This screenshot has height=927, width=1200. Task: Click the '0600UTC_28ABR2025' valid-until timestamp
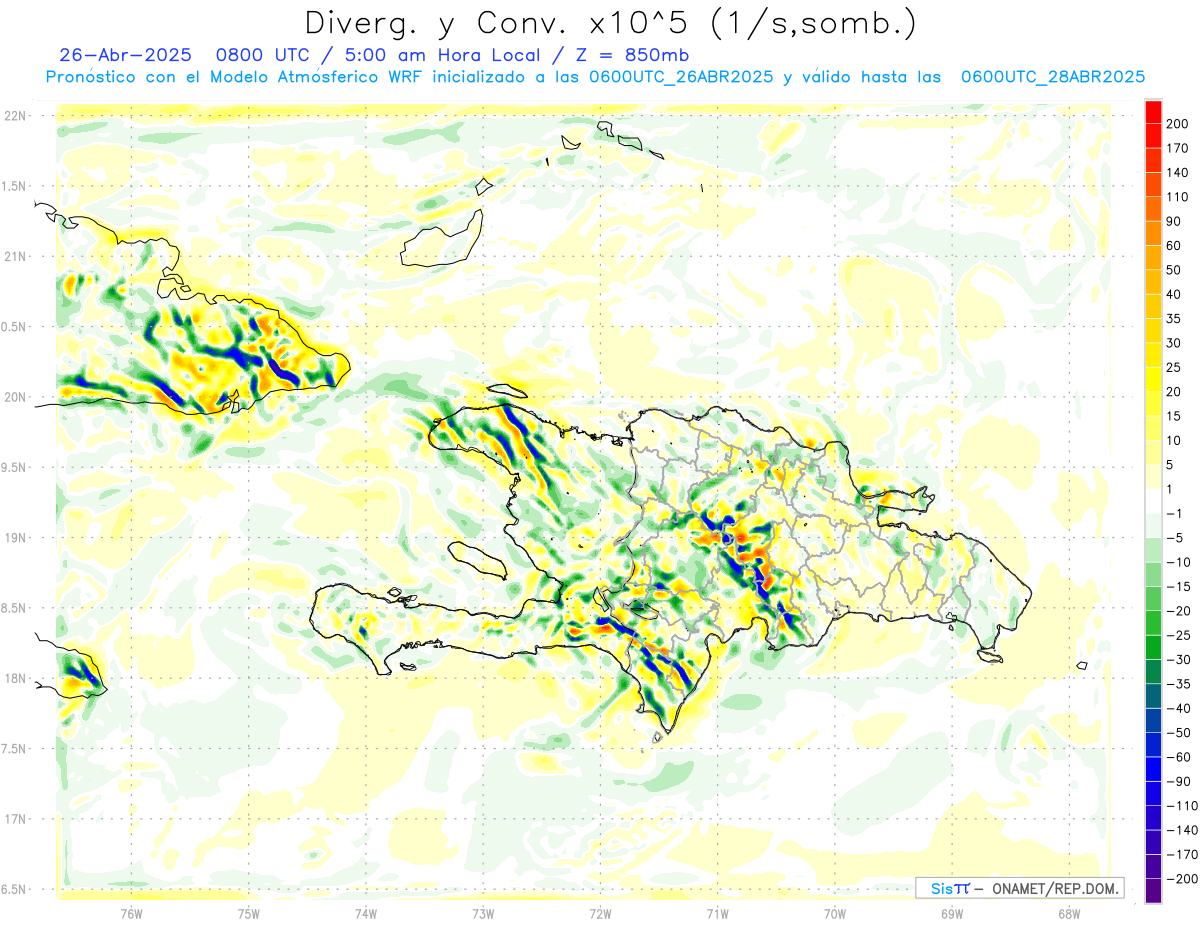(x=1052, y=77)
